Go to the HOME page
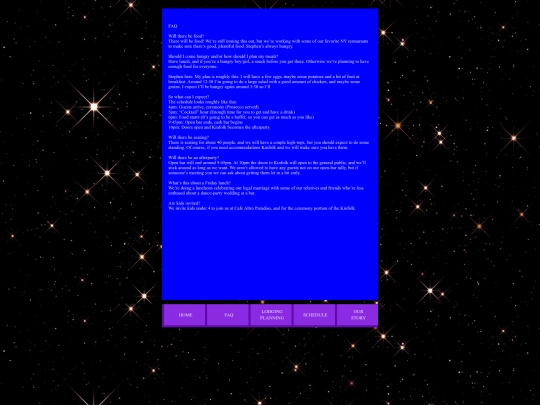Image resolution: width=540 pixels, height=405 pixels. point(184,314)
